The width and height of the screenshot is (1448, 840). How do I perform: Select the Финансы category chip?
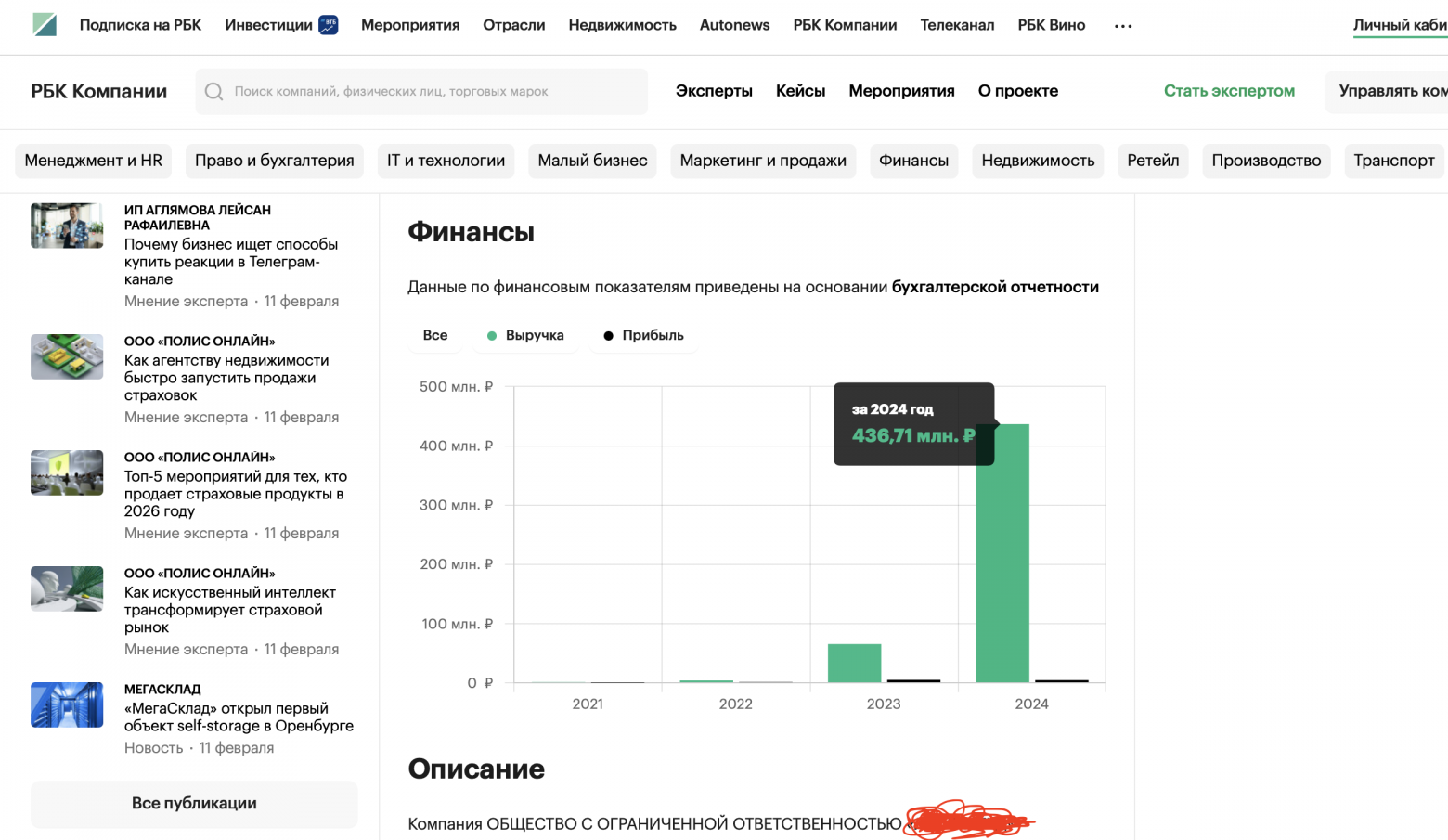(913, 161)
